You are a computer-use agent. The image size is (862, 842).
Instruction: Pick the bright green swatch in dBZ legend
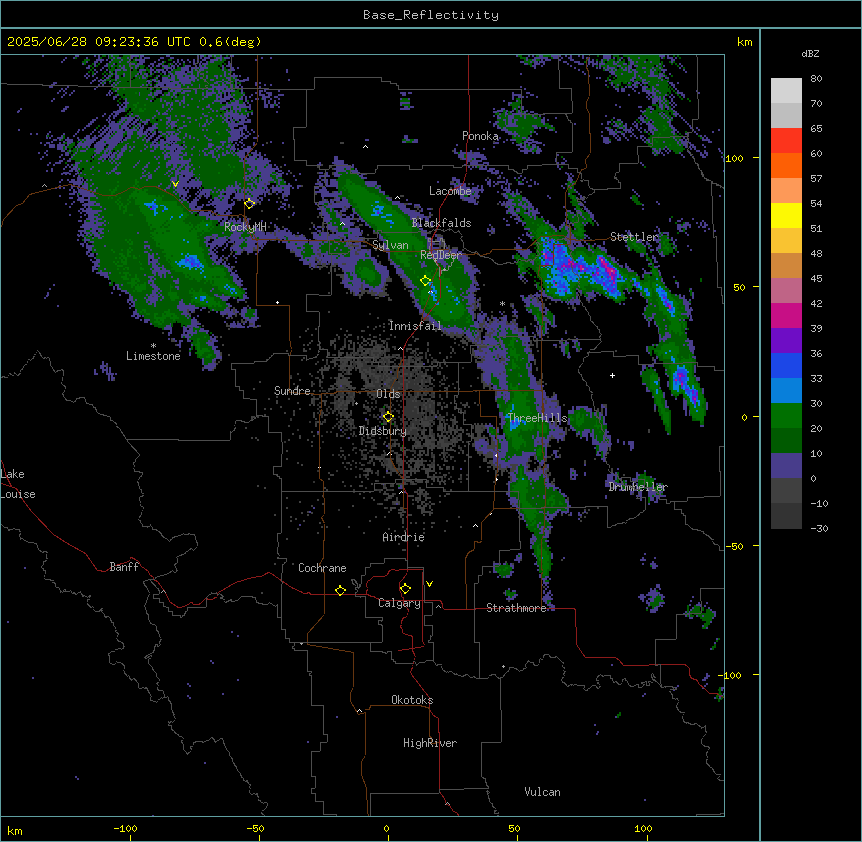pos(786,416)
